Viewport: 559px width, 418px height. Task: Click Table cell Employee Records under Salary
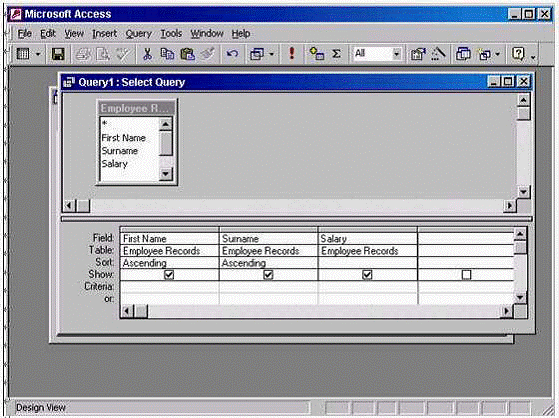368,251
